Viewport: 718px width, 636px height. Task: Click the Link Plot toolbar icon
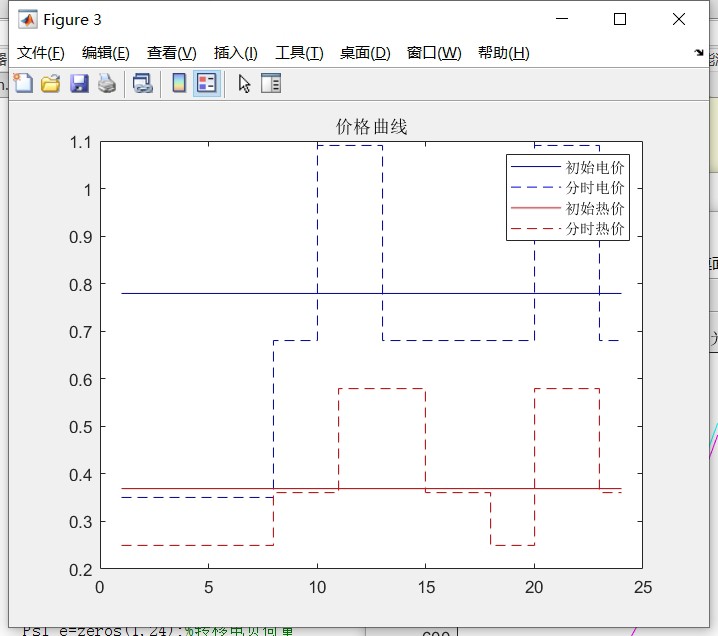(142, 84)
